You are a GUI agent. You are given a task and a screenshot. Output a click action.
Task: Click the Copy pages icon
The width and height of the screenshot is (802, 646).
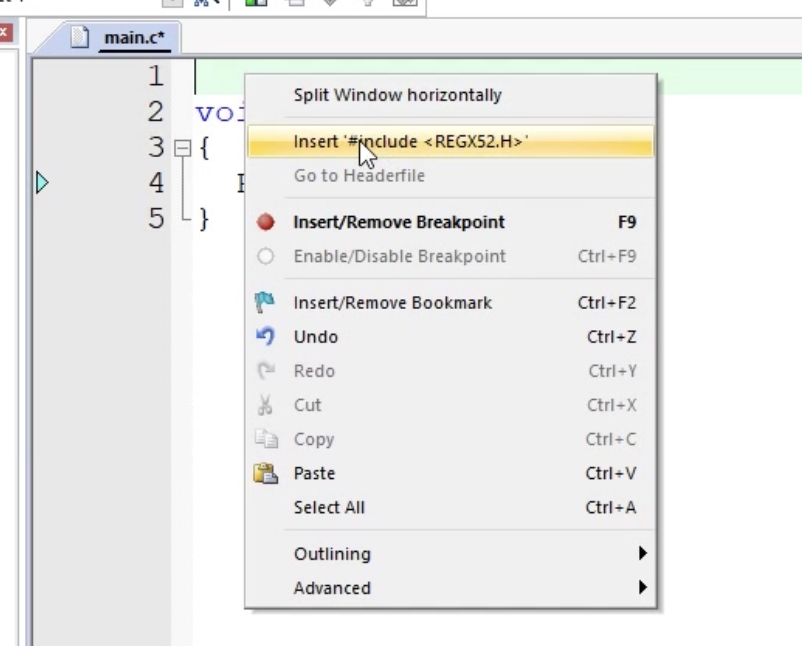[x=266, y=439]
